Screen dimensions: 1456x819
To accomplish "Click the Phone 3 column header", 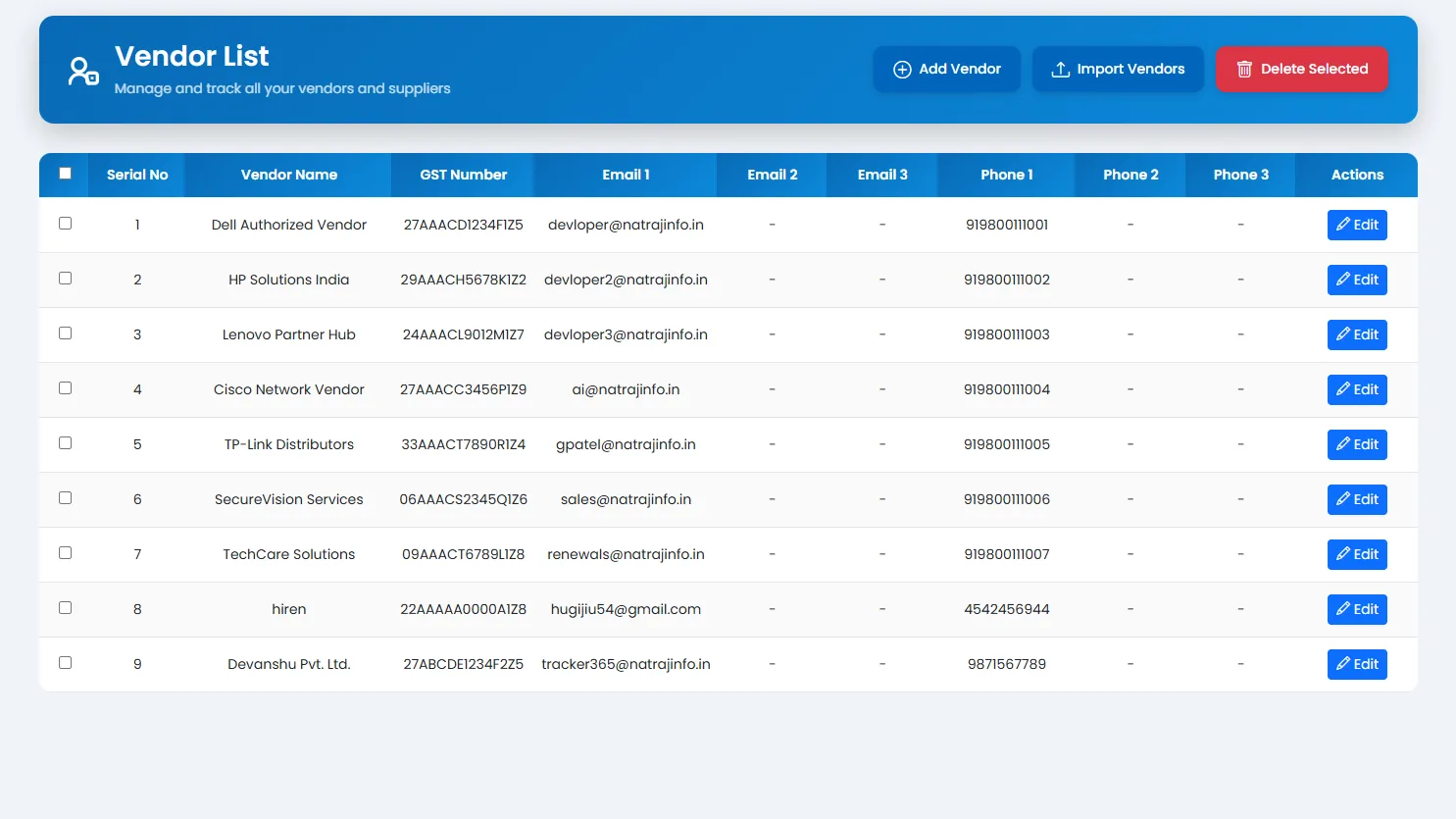I will point(1241,175).
